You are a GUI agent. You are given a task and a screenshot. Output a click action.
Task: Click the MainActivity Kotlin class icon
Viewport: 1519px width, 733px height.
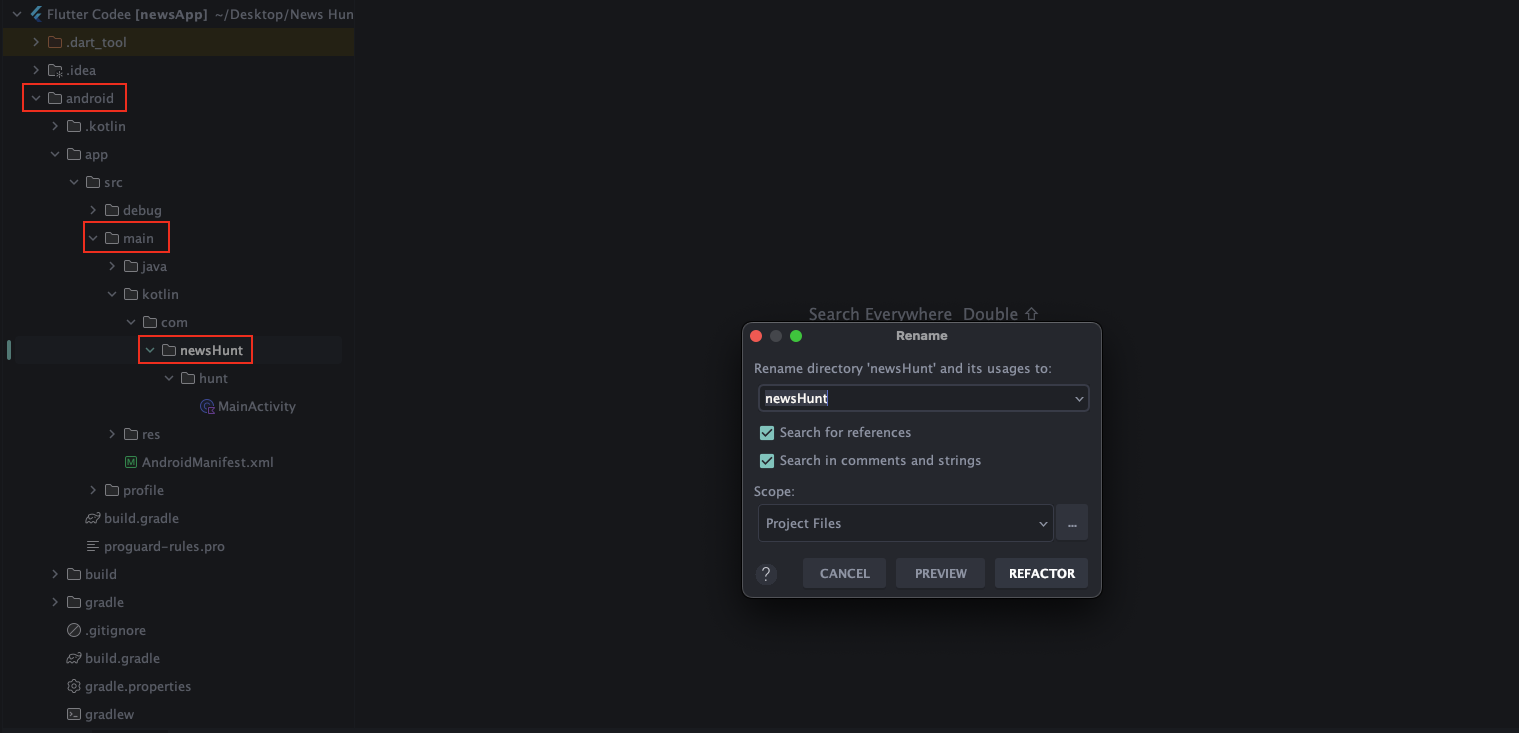(x=207, y=407)
